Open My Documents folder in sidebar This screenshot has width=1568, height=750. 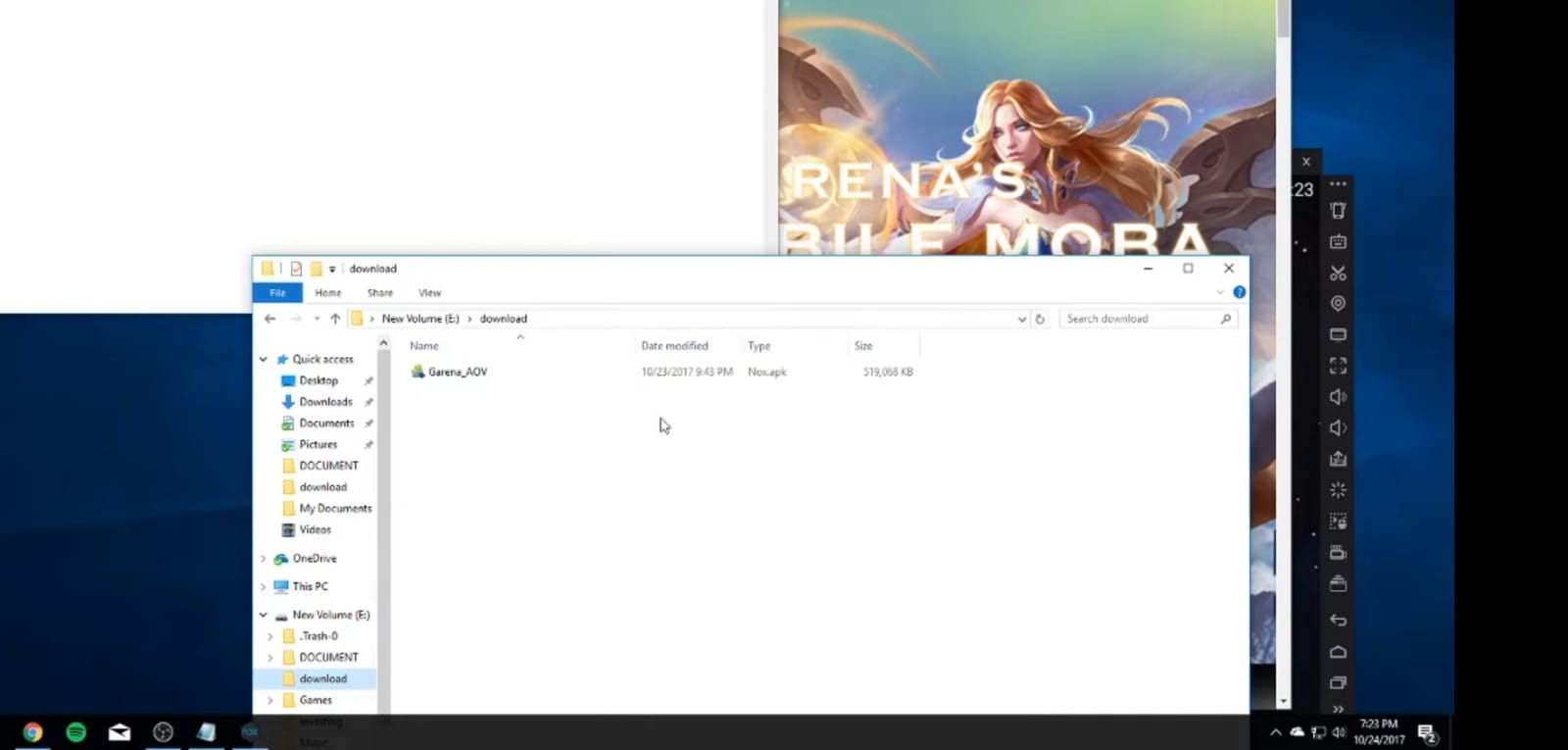(335, 509)
